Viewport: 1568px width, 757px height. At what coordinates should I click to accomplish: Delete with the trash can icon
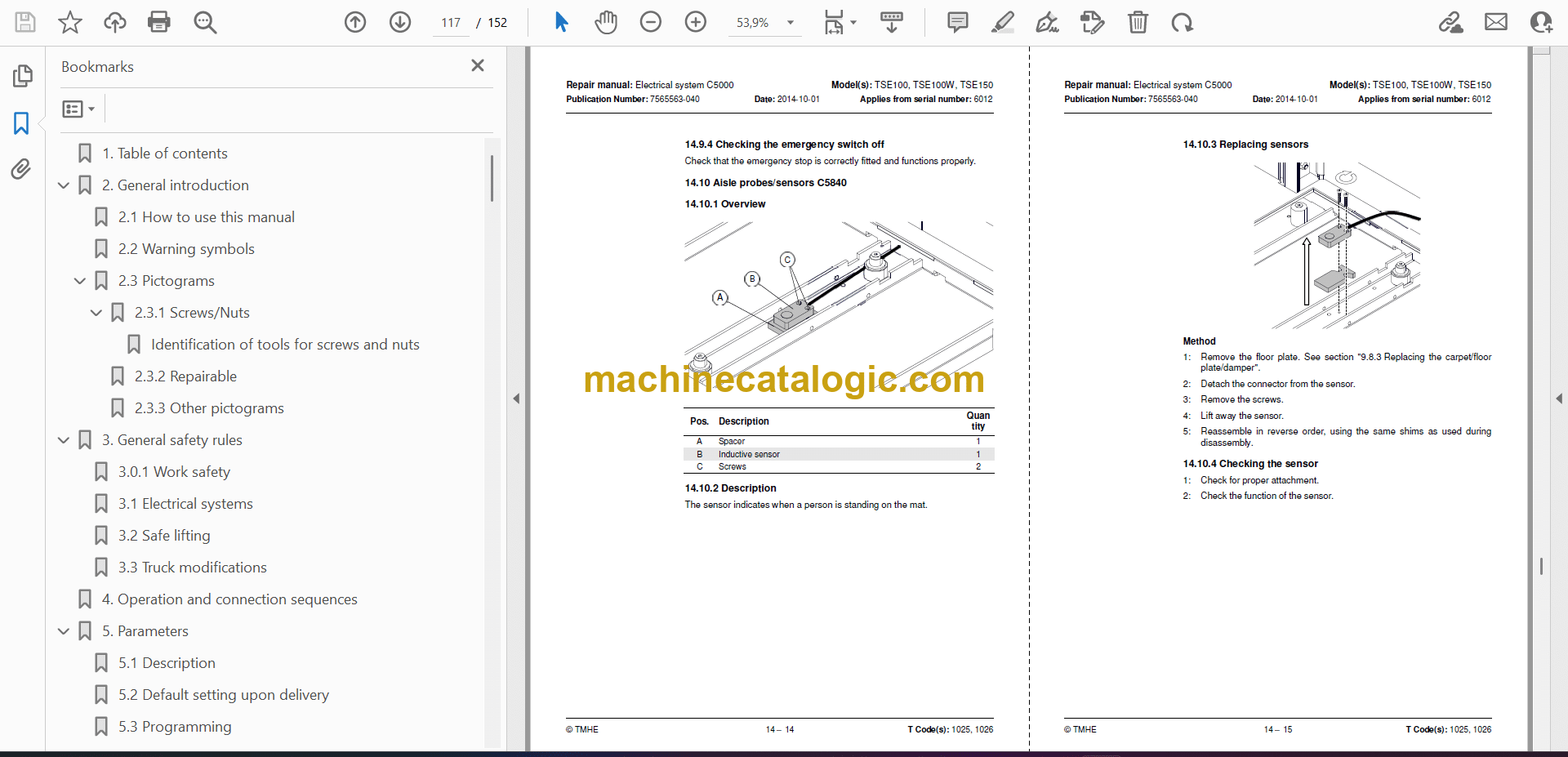coord(1138,22)
